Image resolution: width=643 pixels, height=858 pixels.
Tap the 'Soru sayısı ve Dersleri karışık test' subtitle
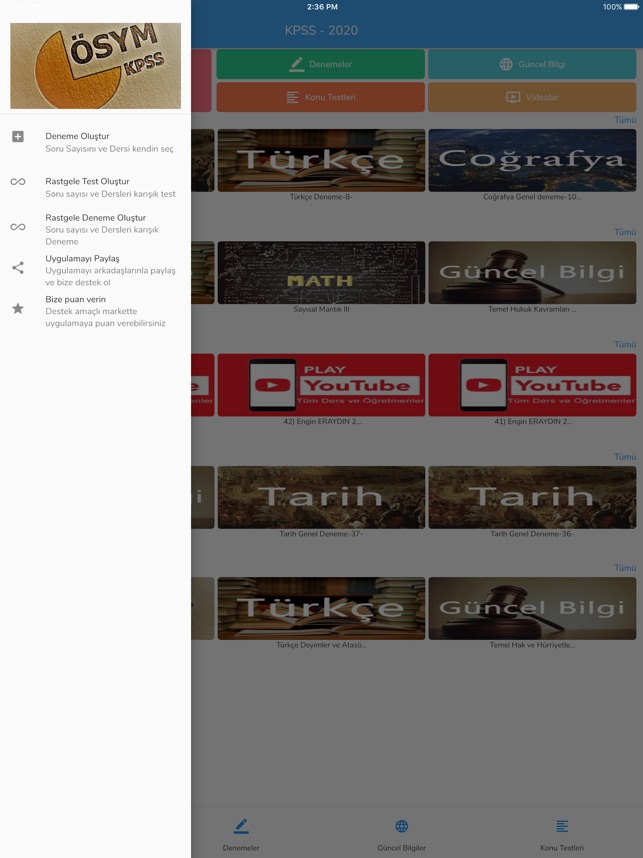tap(111, 194)
